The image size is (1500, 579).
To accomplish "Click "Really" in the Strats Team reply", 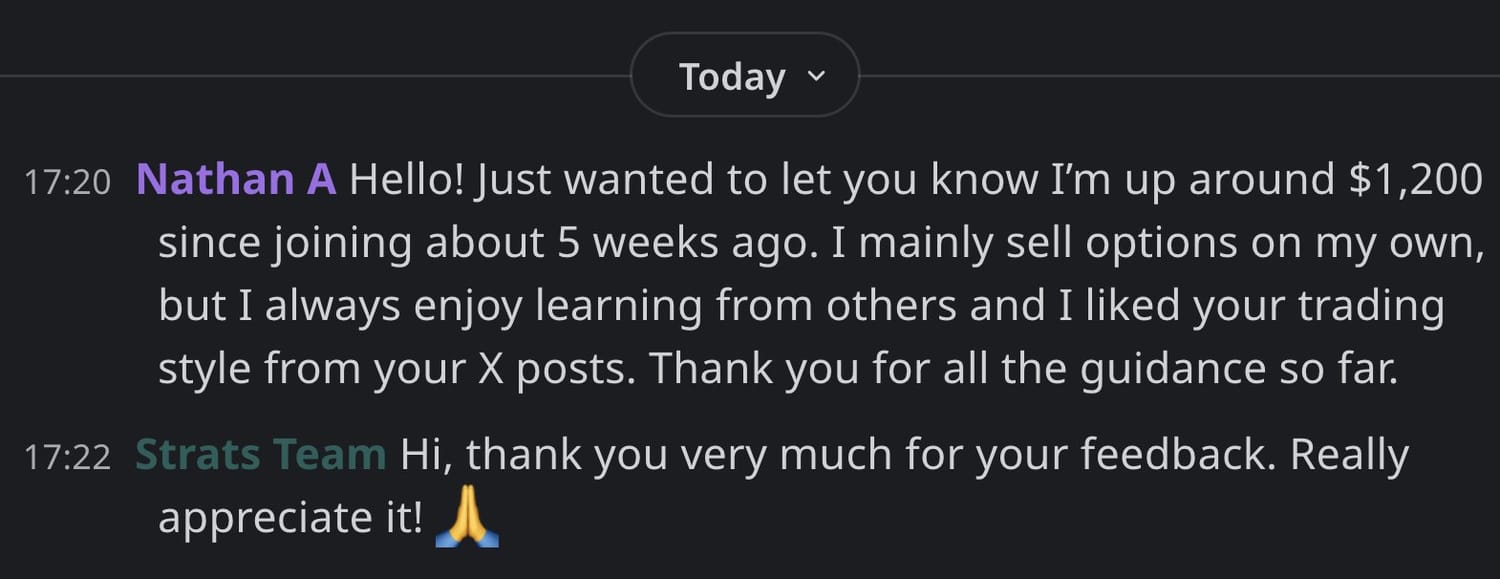I will [x=1349, y=455].
